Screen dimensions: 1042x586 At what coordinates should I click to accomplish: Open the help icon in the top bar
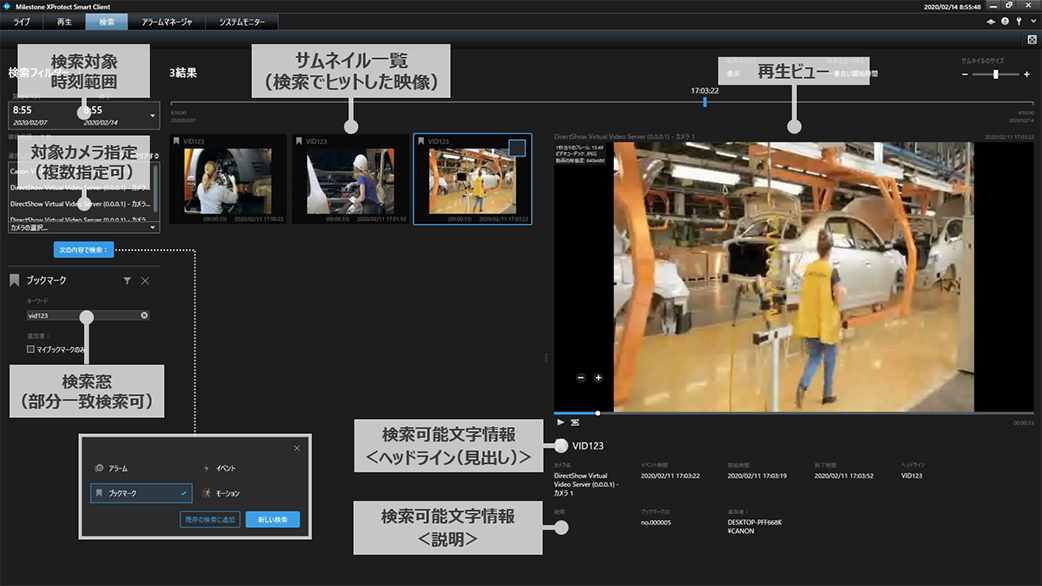1005,21
